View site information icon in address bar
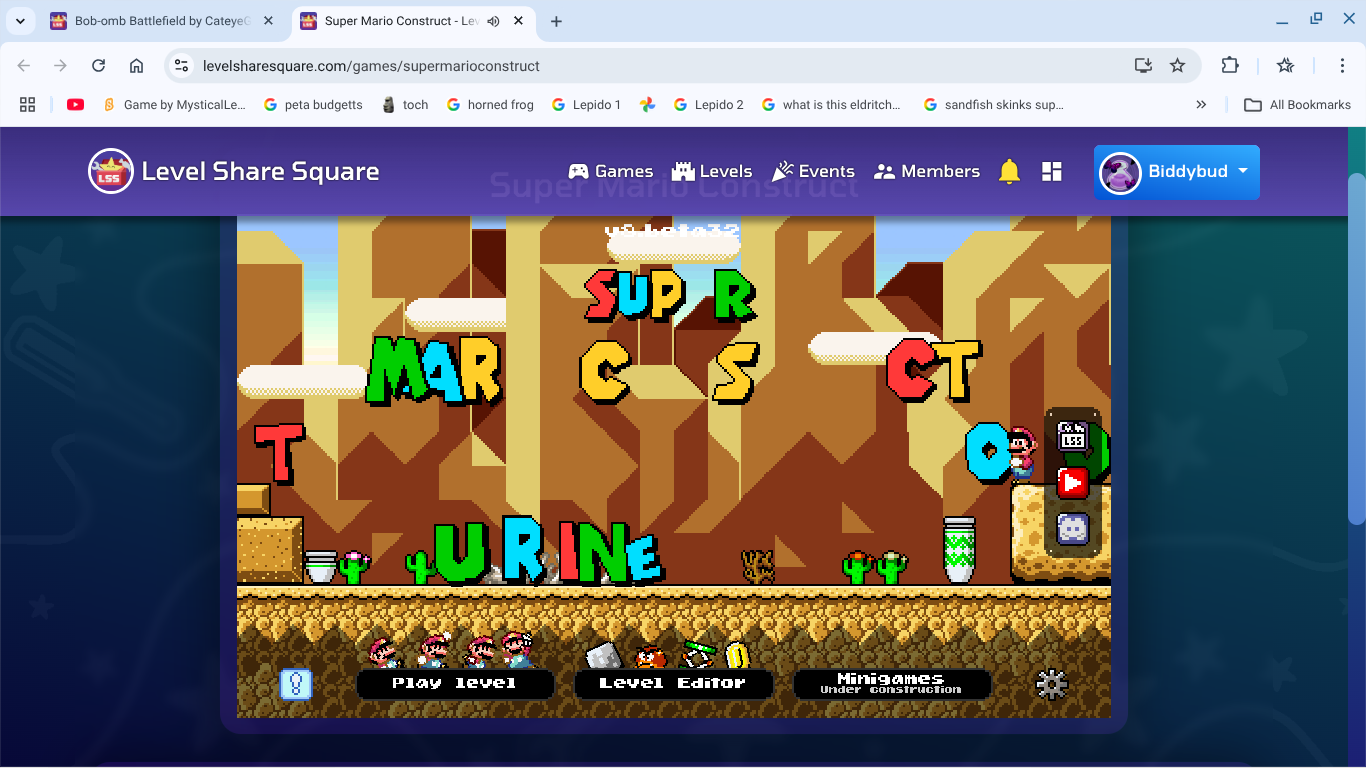Viewport: 1366px width, 768px height. click(x=181, y=65)
